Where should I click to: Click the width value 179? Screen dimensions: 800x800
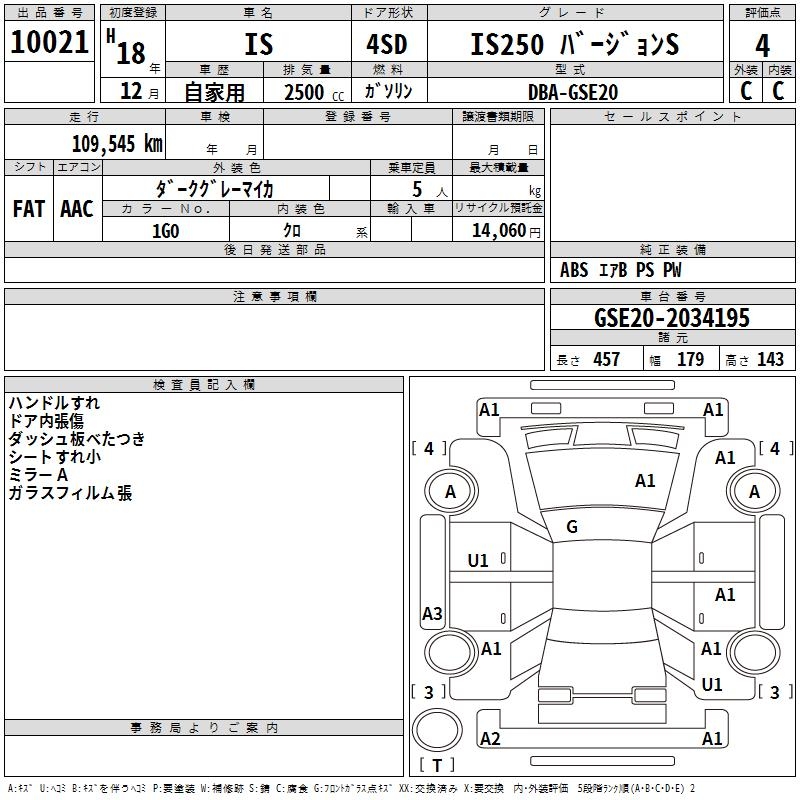tap(690, 359)
